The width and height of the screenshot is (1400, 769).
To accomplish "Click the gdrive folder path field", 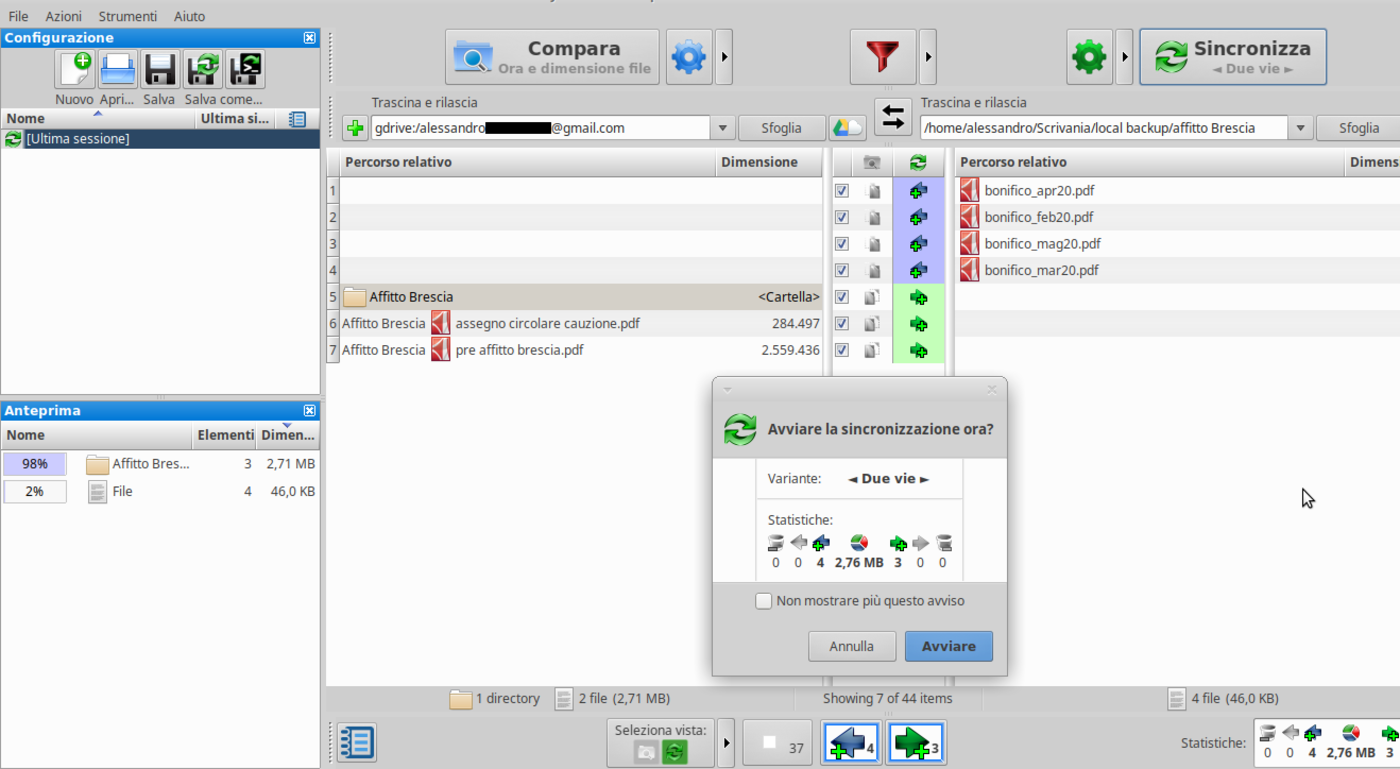I will [541, 128].
